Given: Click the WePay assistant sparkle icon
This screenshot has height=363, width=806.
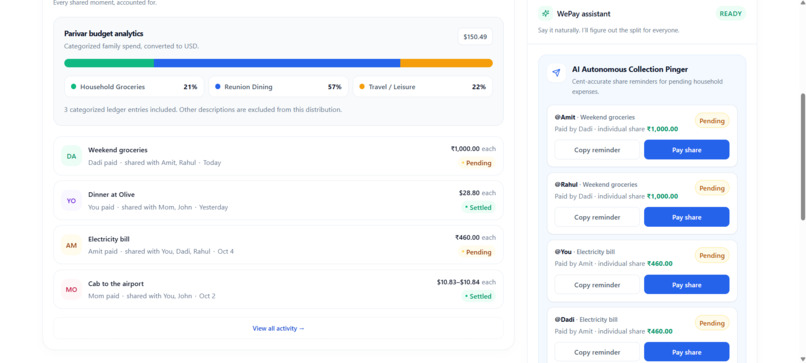Looking at the screenshot, I should click(545, 13).
